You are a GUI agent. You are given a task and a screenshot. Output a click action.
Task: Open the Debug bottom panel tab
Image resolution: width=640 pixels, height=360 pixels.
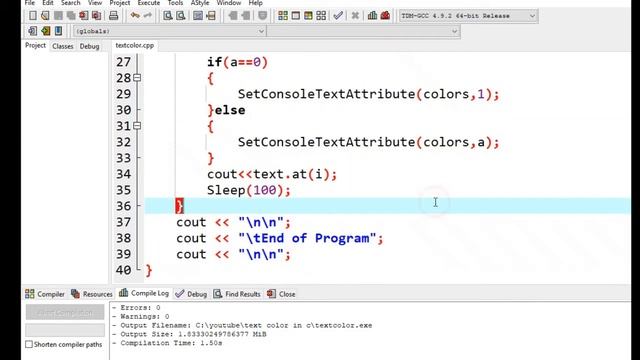pos(191,294)
